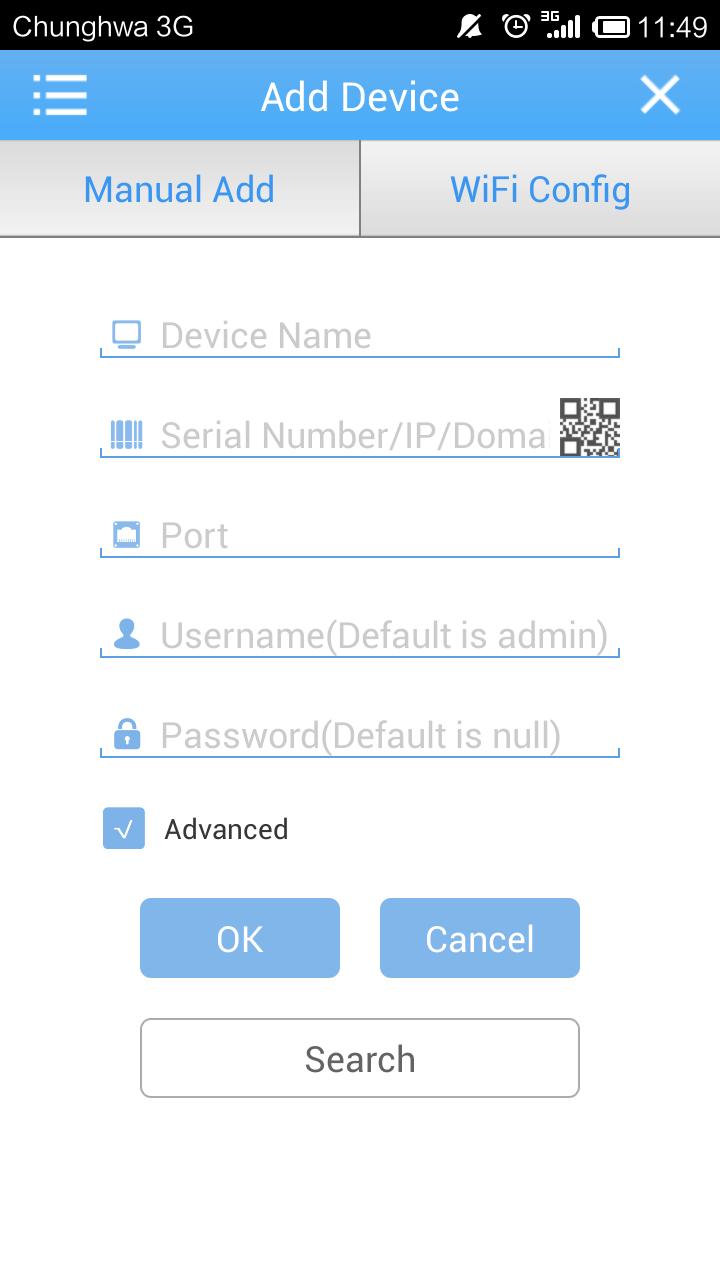720x1280 pixels.
Task: Focus the Device Name input field
Action: [360, 335]
